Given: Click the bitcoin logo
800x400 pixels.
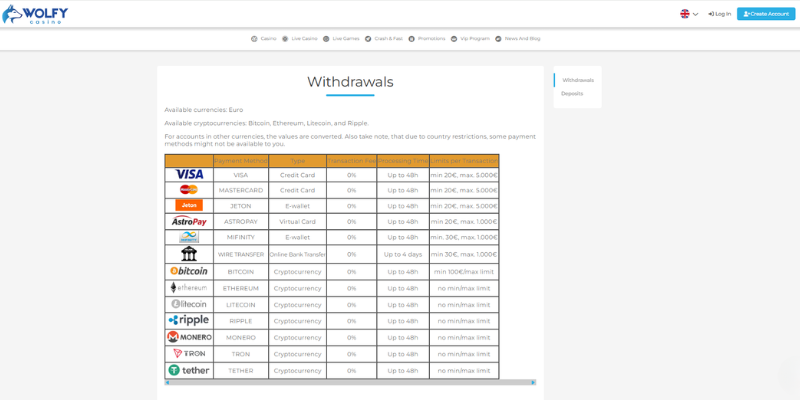Looking at the screenshot, I should click(189, 271).
